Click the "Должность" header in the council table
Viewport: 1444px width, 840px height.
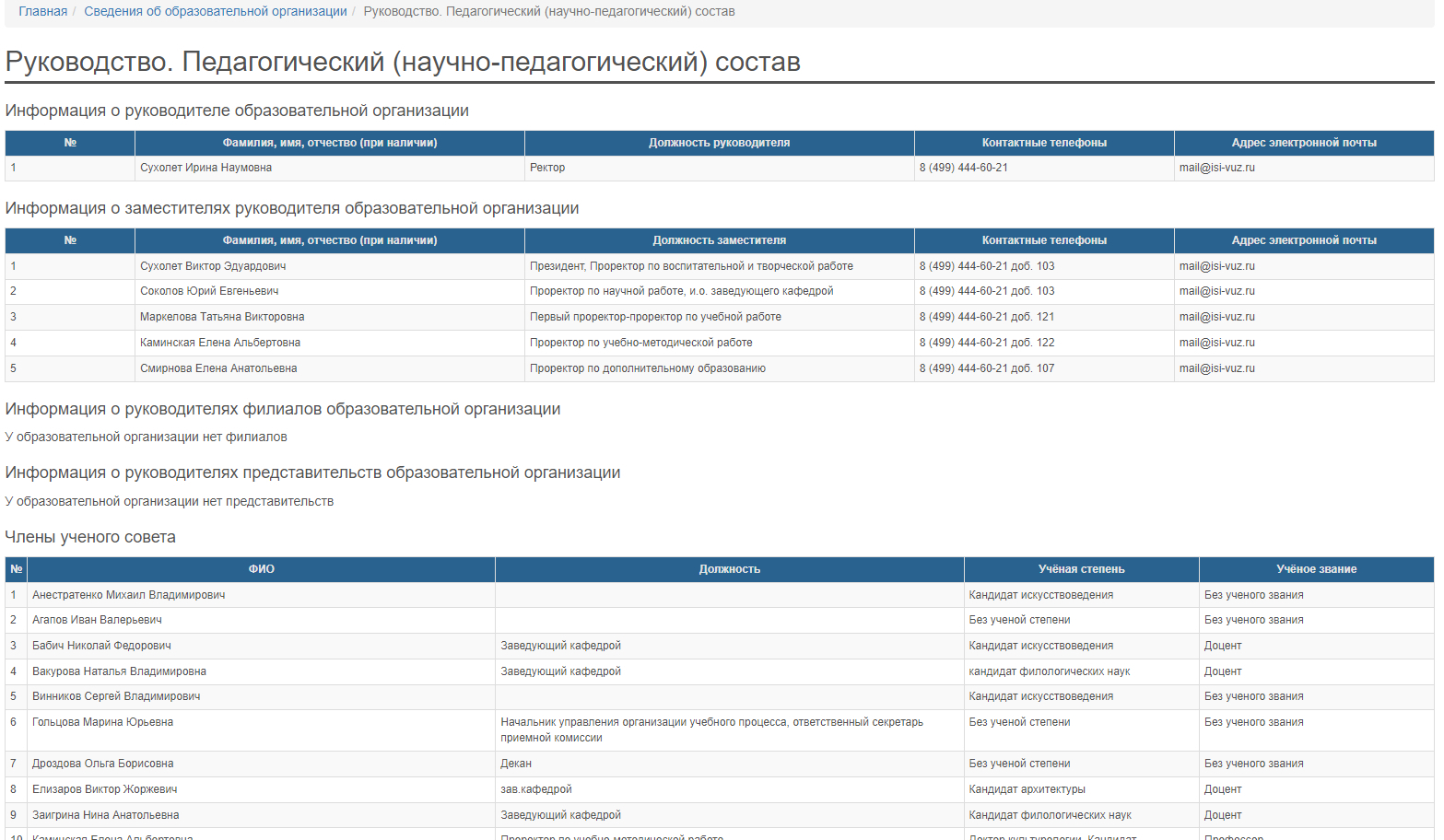[x=730, y=569]
